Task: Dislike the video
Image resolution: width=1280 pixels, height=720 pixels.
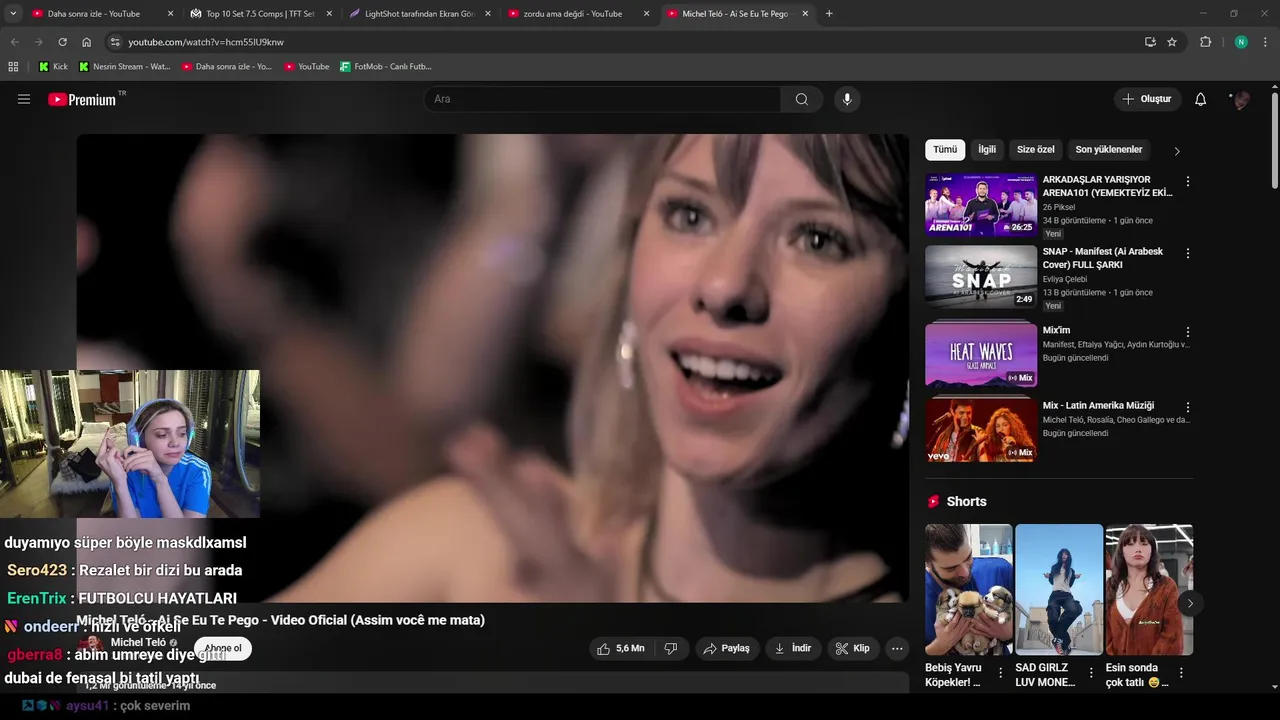Action: (671, 648)
